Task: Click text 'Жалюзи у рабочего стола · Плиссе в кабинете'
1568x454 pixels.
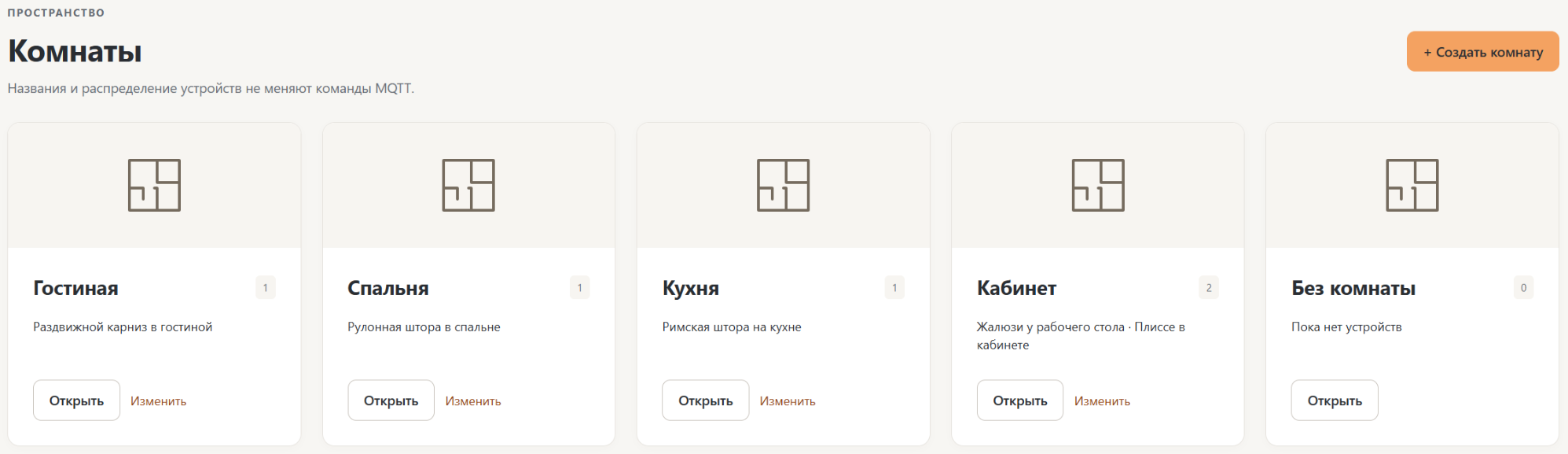Action: (1081, 336)
